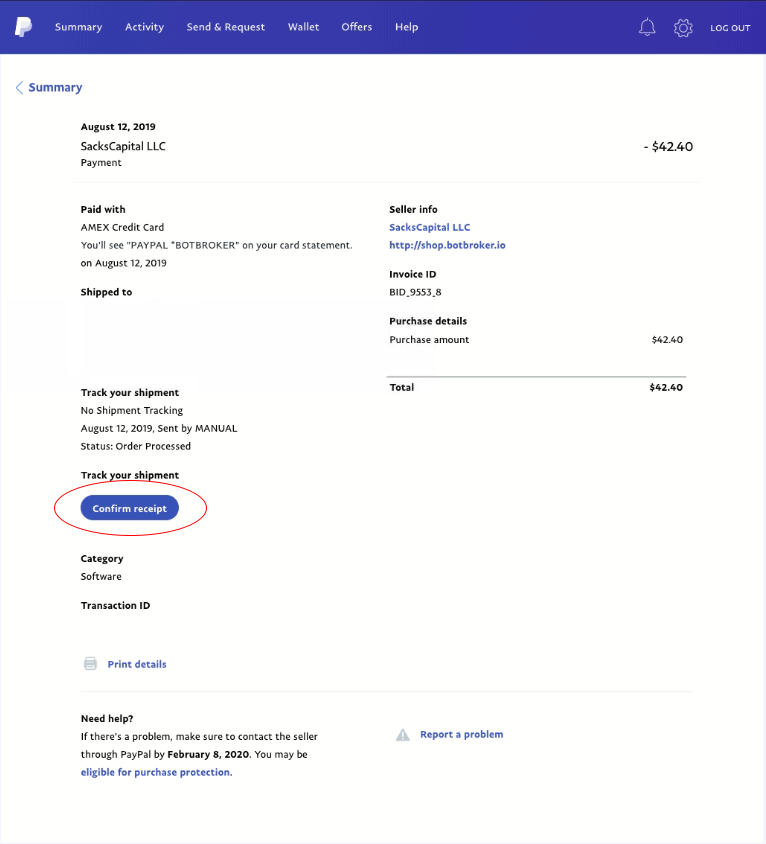Go back via the Summary breadcrumb link
766x844 pixels.
tap(55, 87)
